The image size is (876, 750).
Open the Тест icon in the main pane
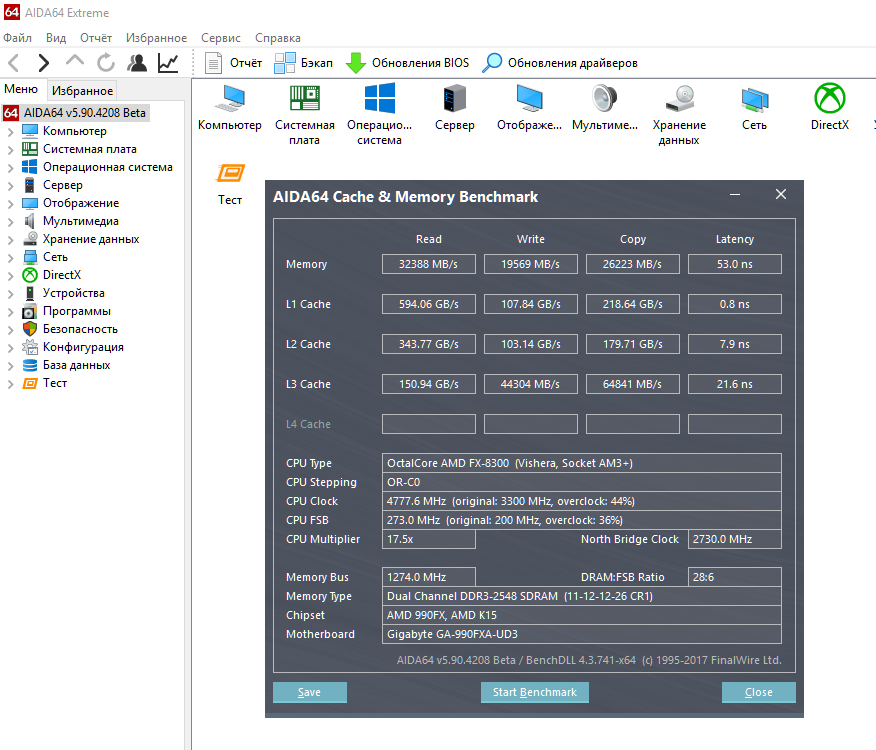230,184
